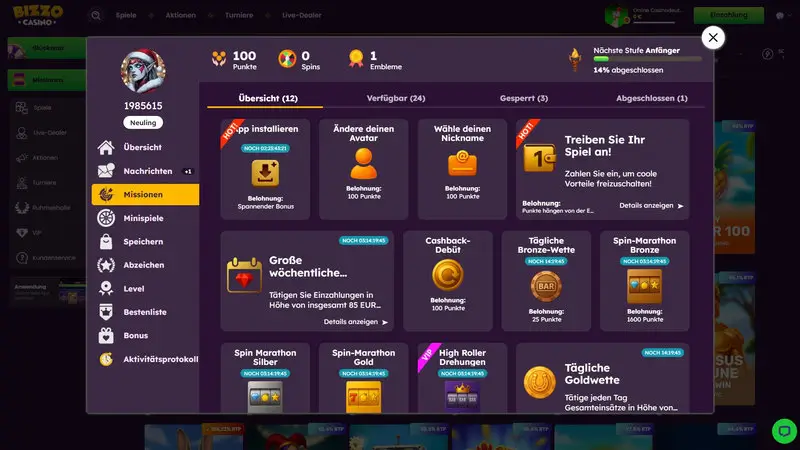Image resolution: width=800 pixels, height=450 pixels.
Task: Open the Spin-Marathon Bronze slot icon
Action: click(644, 286)
